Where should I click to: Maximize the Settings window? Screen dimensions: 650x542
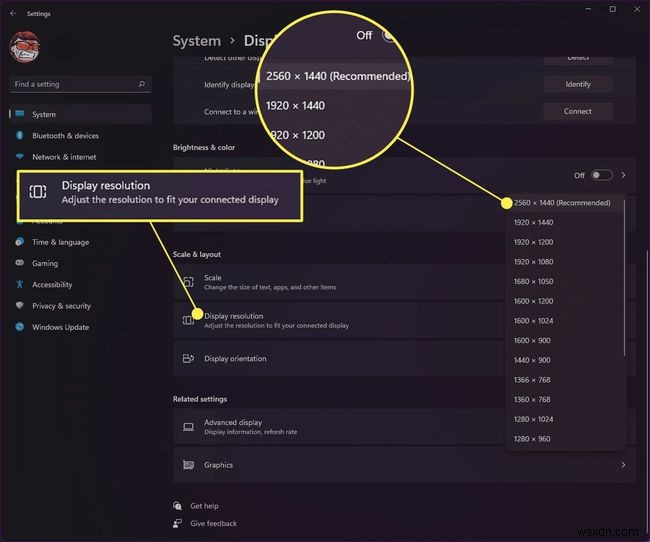(612, 9)
